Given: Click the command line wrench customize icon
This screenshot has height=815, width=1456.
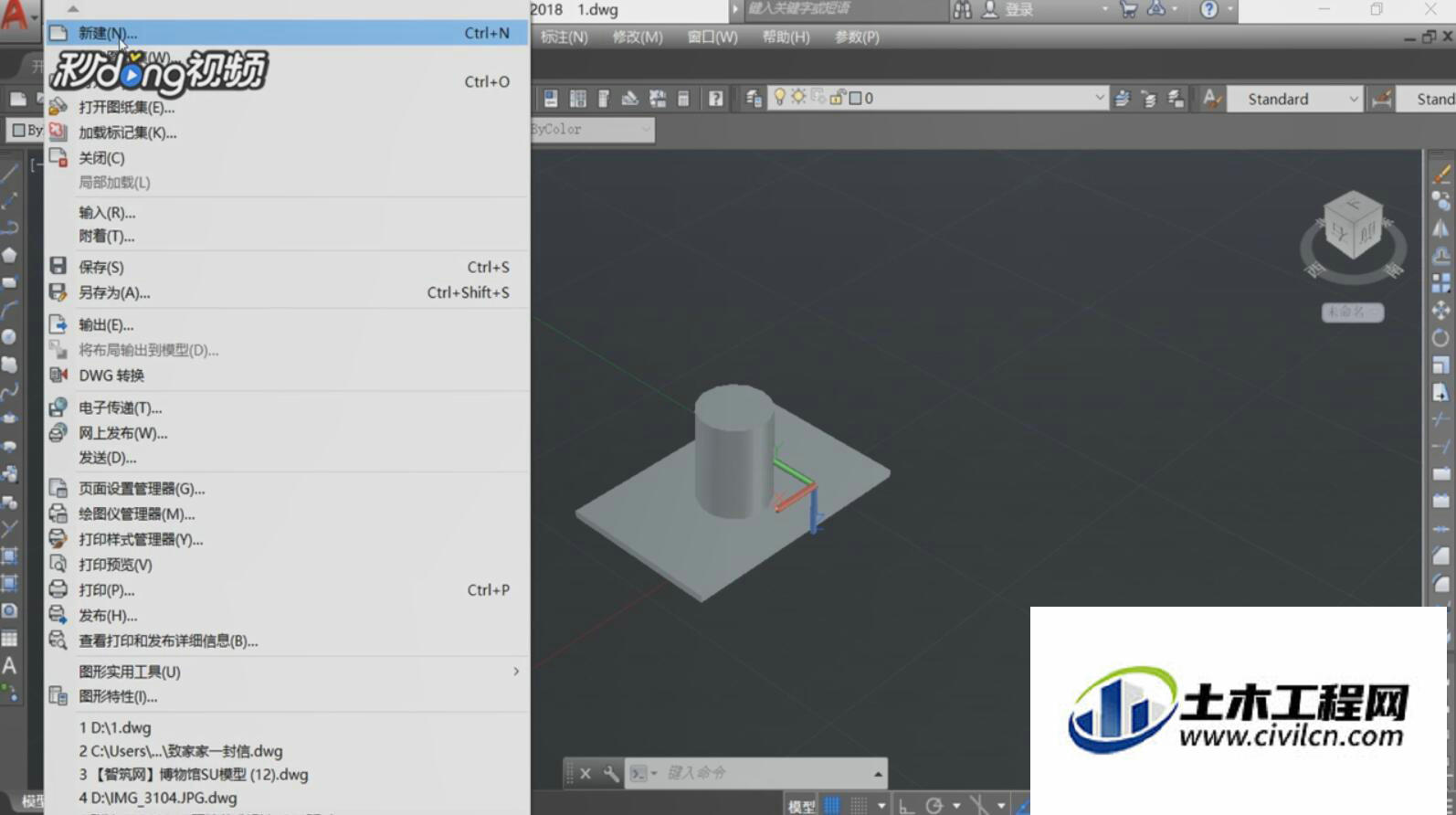Looking at the screenshot, I should pos(611,774).
